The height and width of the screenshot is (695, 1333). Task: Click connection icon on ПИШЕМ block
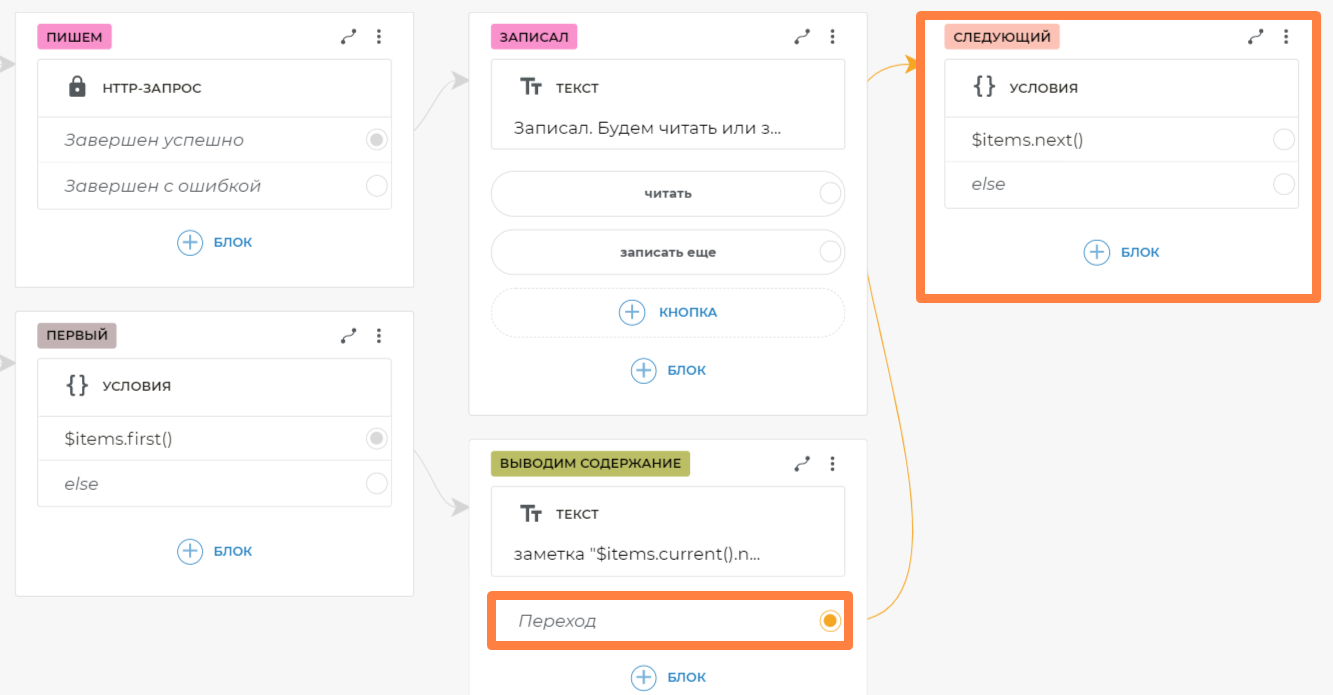click(348, 37)
